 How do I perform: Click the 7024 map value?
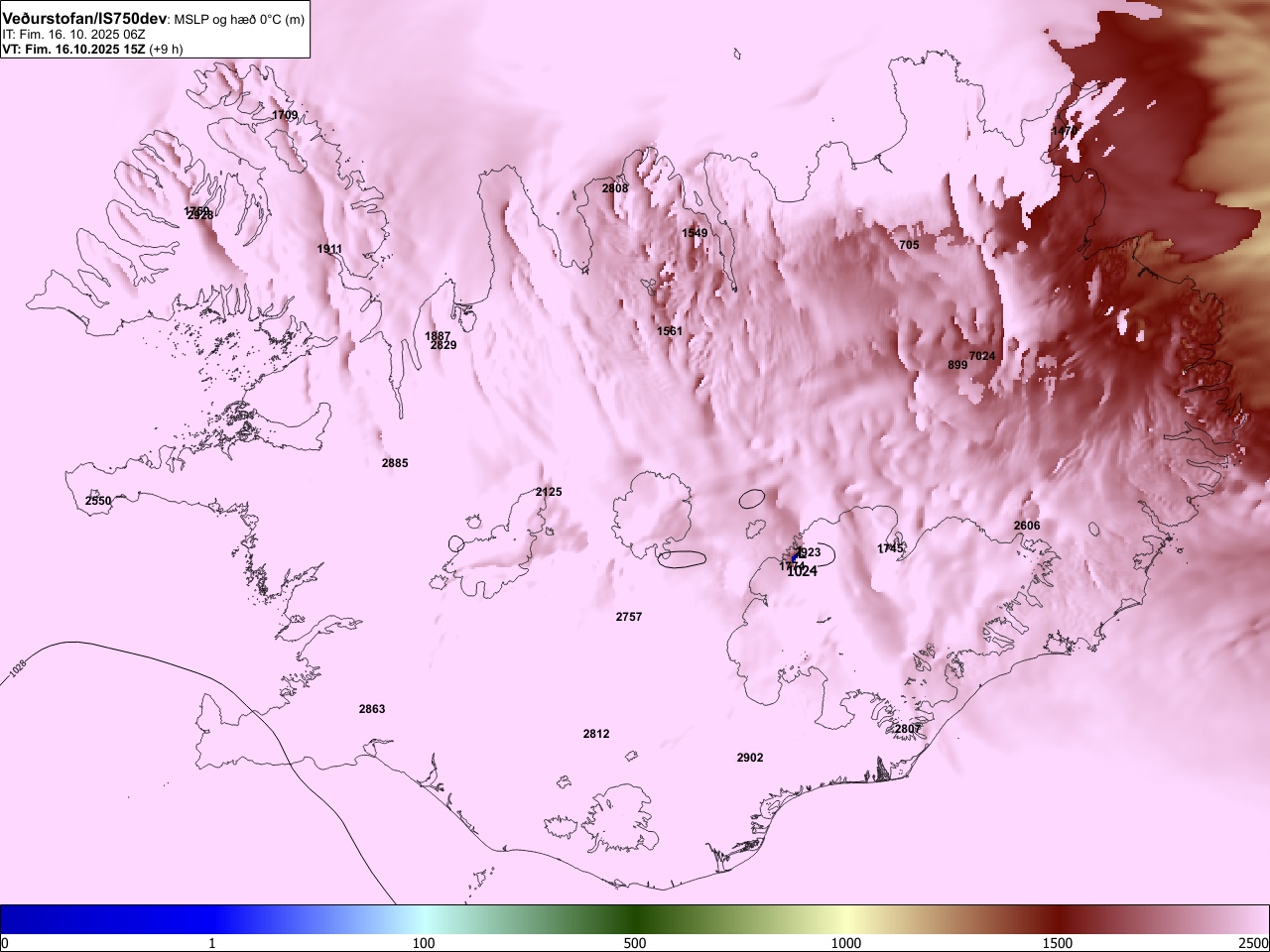tap(982, 356)
